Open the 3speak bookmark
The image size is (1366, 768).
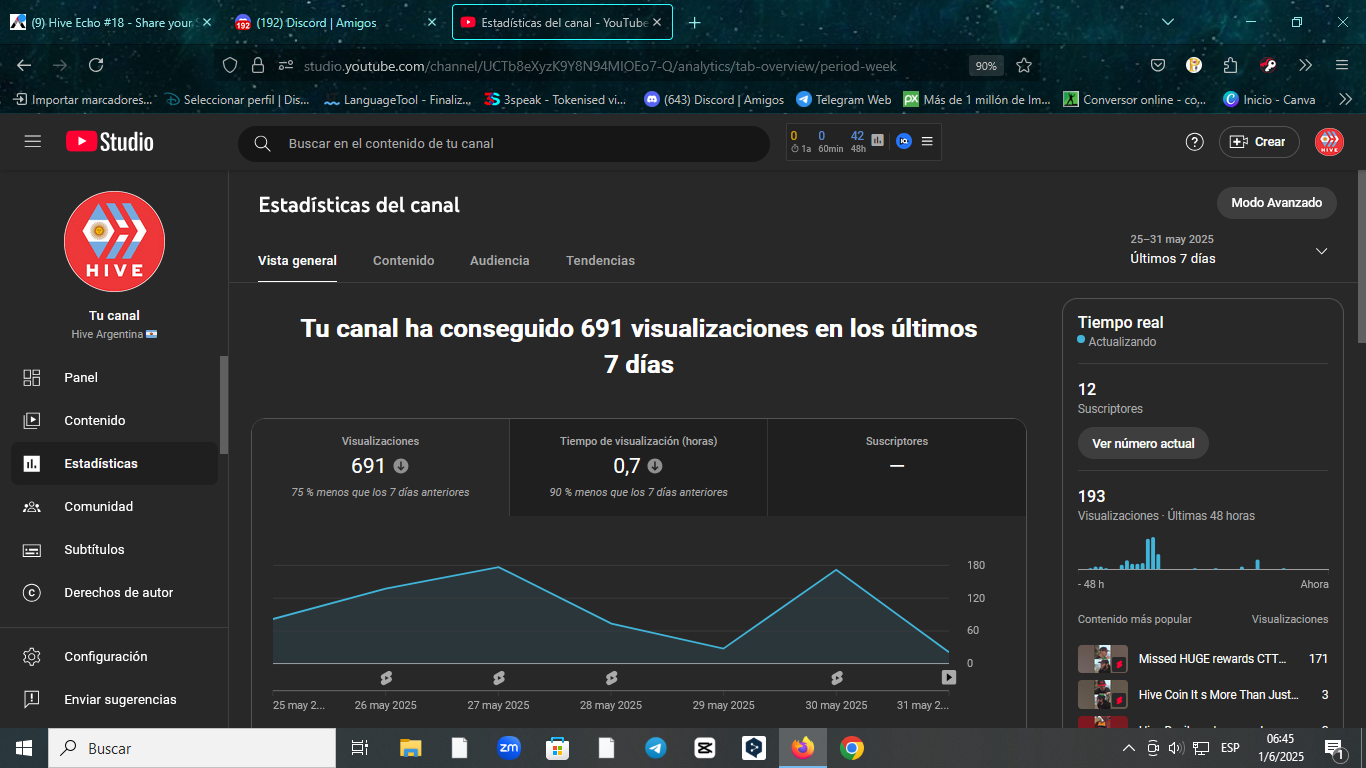556,99
